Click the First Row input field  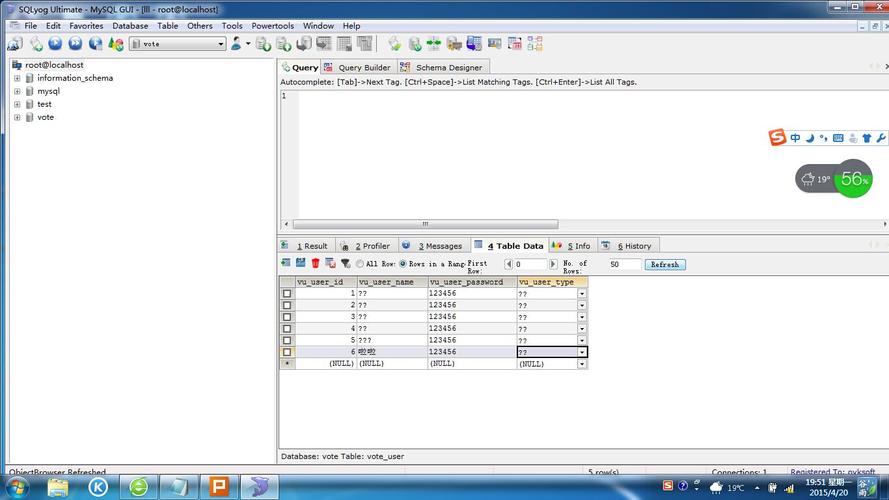[530, 265]
